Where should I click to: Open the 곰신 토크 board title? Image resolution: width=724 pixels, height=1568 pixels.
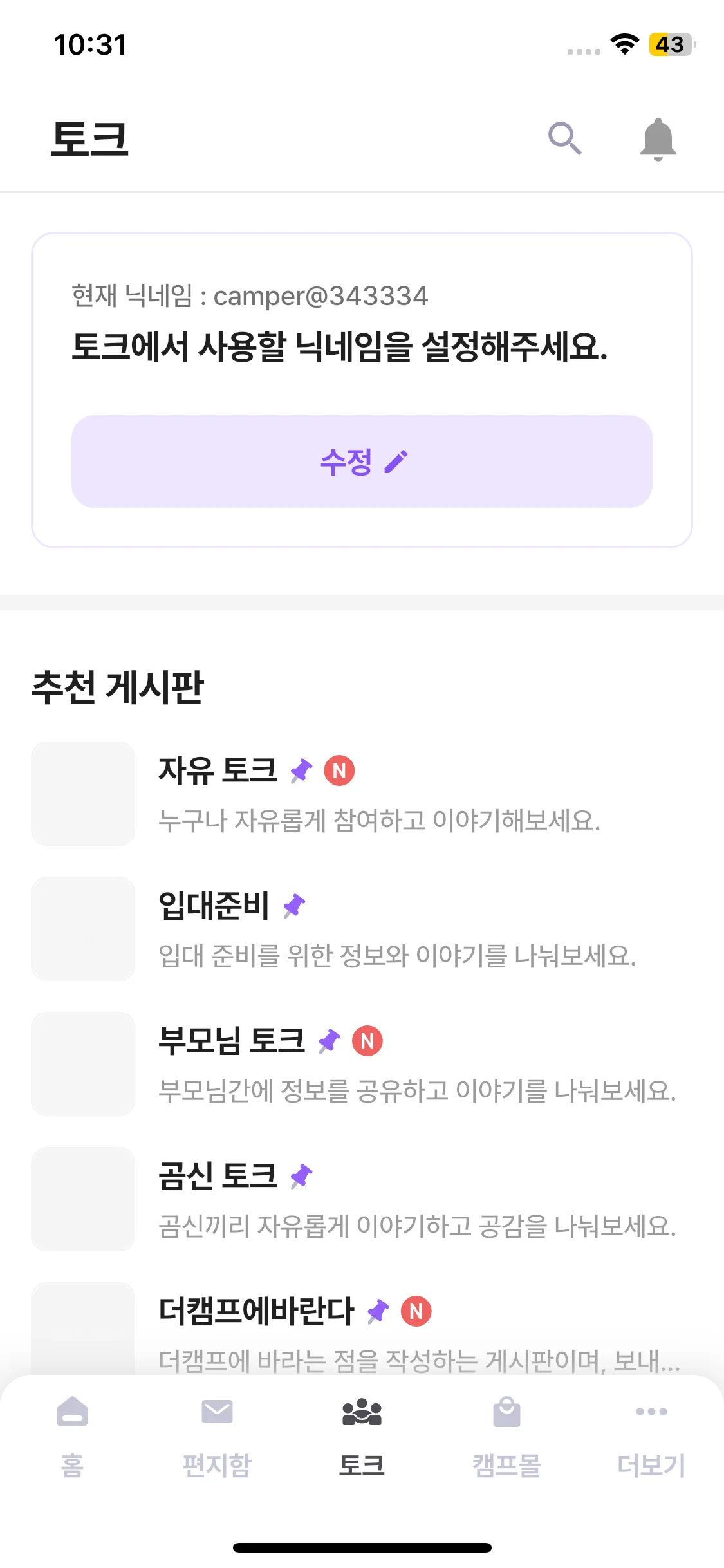pos(218,1176)
